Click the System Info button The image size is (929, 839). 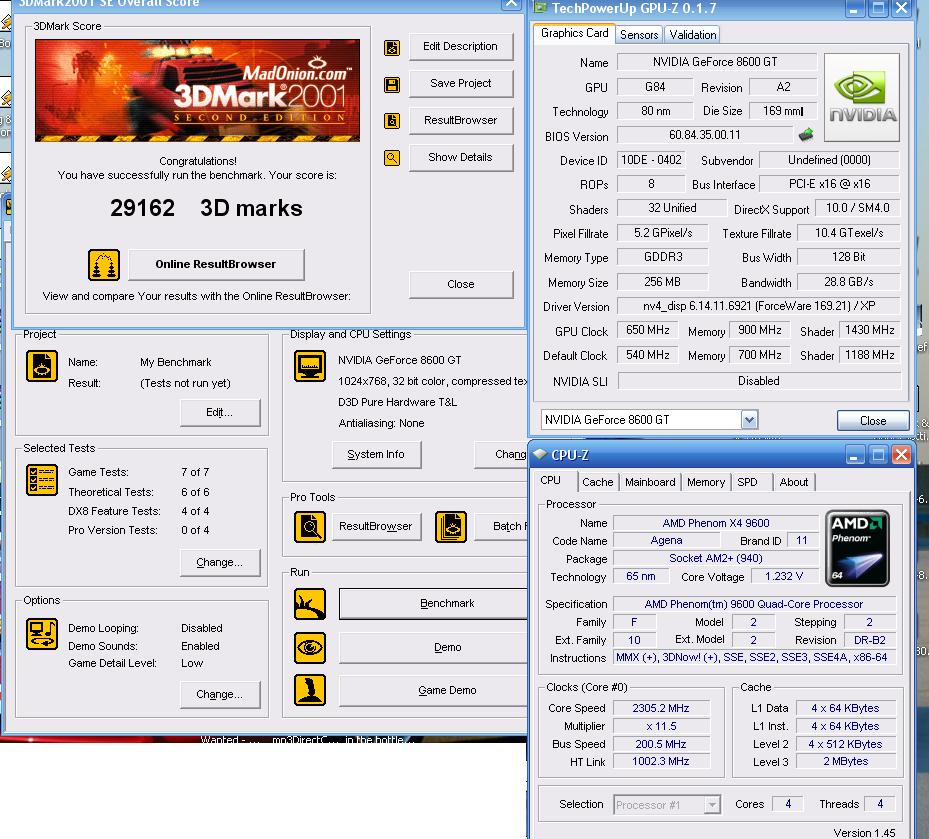pyautogui.click(x=376, y=455)
